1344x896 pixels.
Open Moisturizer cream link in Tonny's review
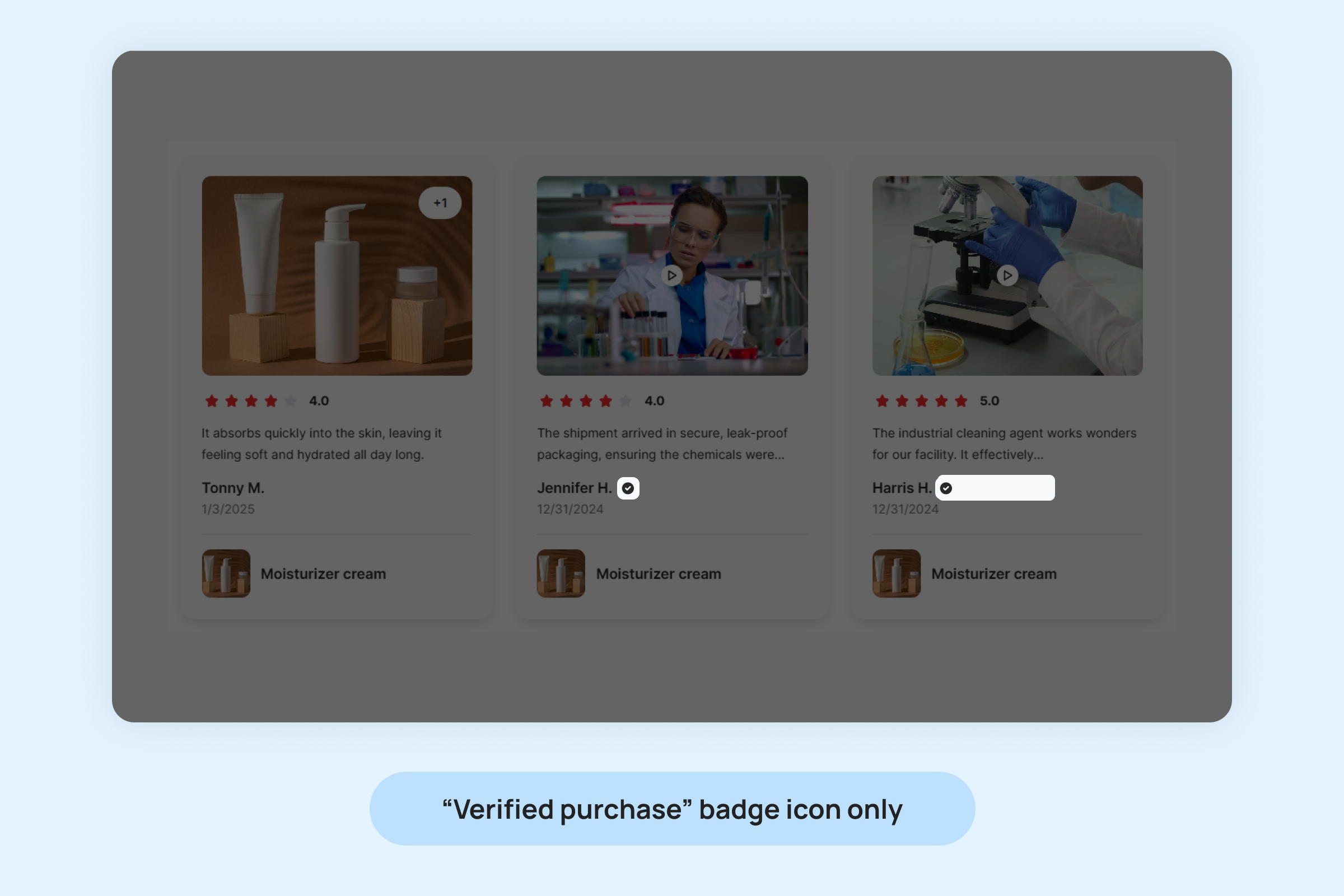pyautogui.click(x=323, y=573)
